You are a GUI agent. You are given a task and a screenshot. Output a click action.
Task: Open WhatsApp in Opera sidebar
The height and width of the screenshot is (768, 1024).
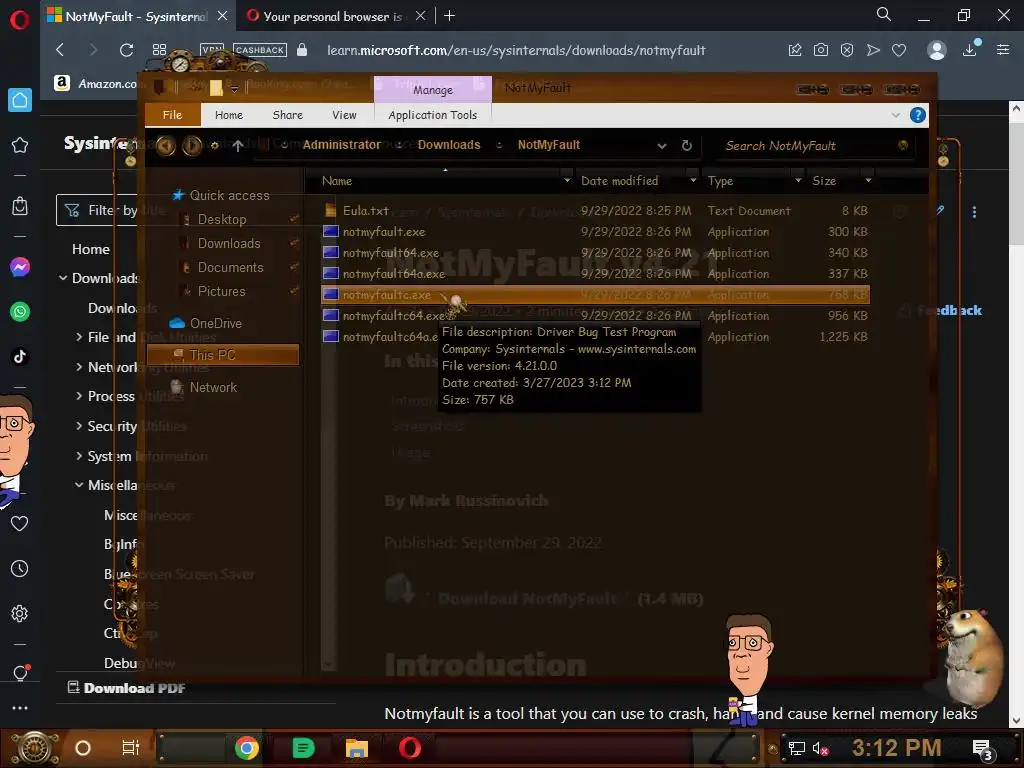click(20, 312)
